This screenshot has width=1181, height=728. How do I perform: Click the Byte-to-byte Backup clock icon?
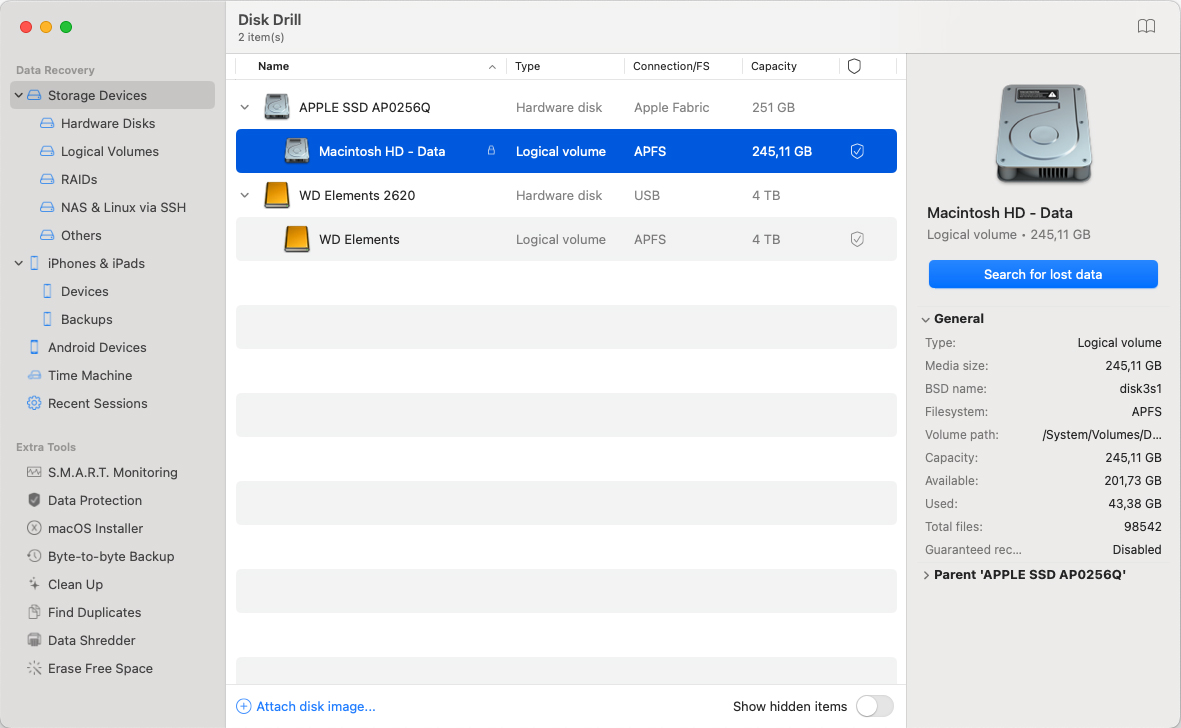coord(34,556)
